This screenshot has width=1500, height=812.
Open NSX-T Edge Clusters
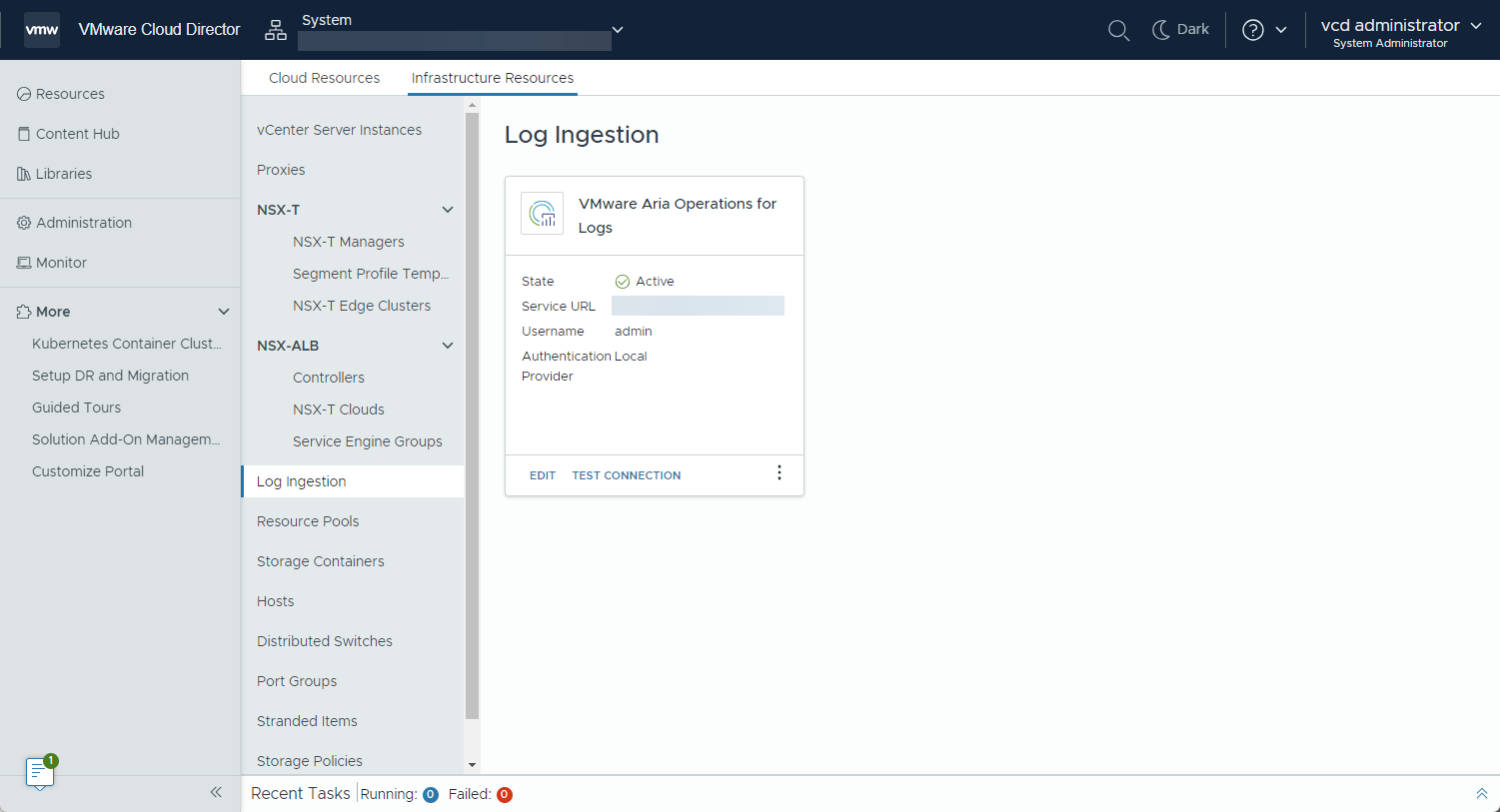[362, 306]
